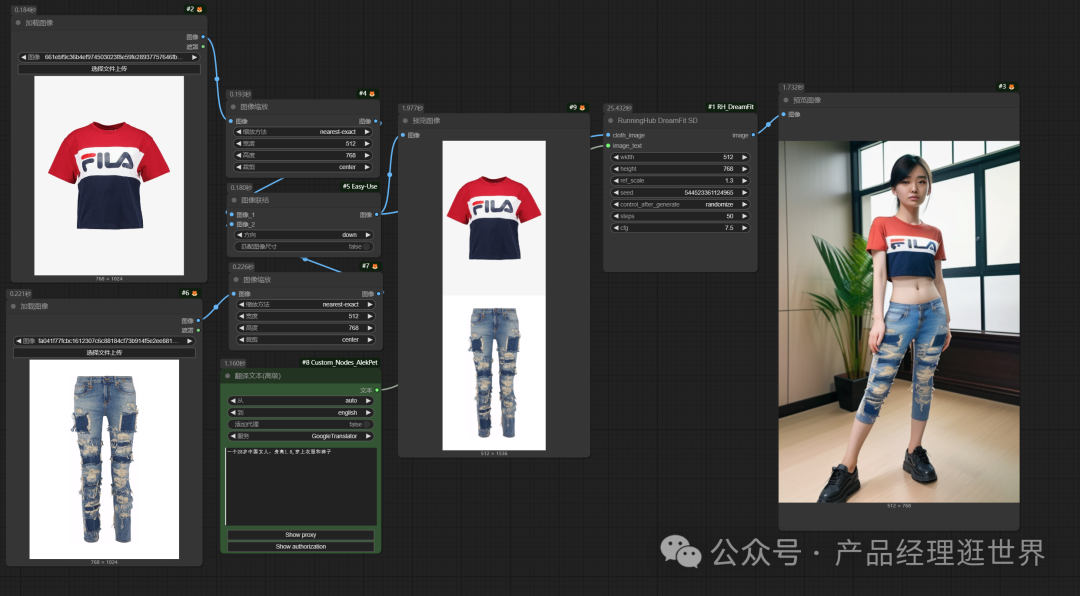Click the steps 50 value field
The height and width of the screenshot is (596, 1080).
pyautogui.click(x=680, y=216)
